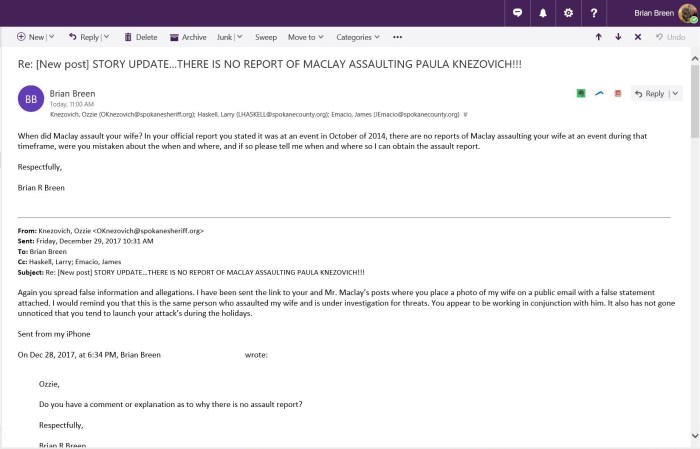Image resolution: width=700 pixels, height=449 pixels.
Task: Open more actions ellipsis menu
Action: tap(397, 37)
